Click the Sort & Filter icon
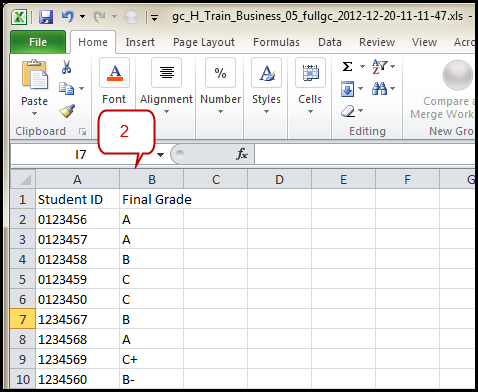The width and height of the screenshot is (478, 392). [379, 66]
